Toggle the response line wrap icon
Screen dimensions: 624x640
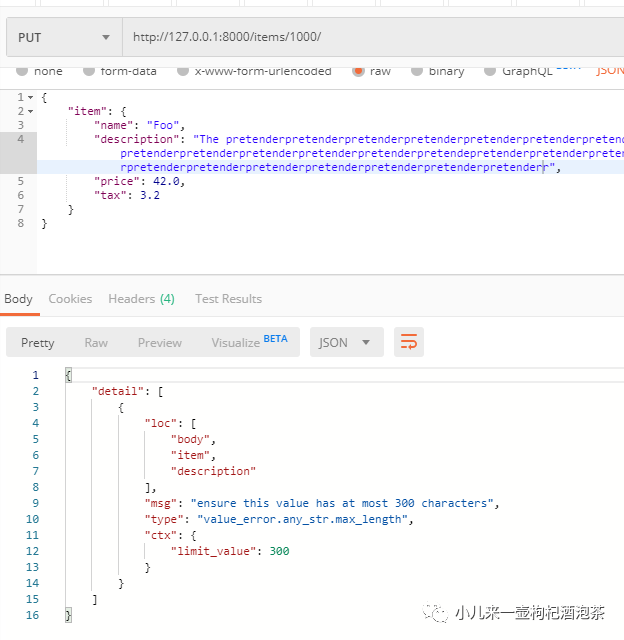click(x=409, y=342)
